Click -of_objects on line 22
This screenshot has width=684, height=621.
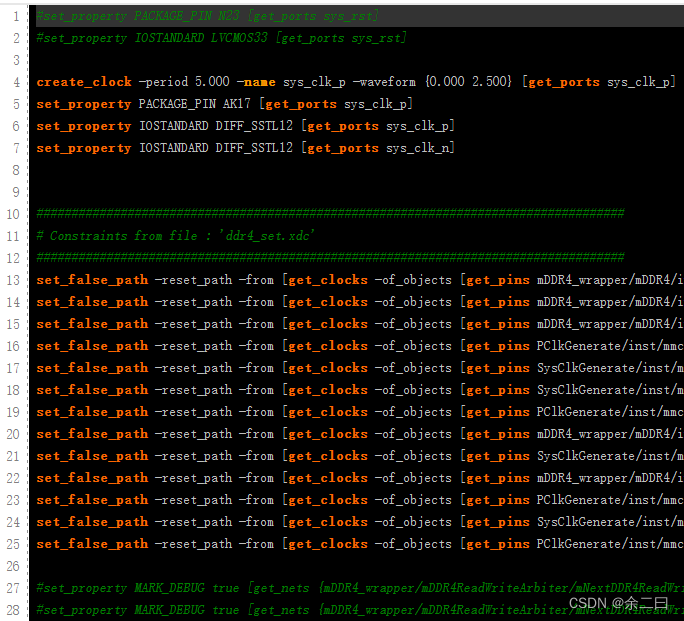click(413, 478)
